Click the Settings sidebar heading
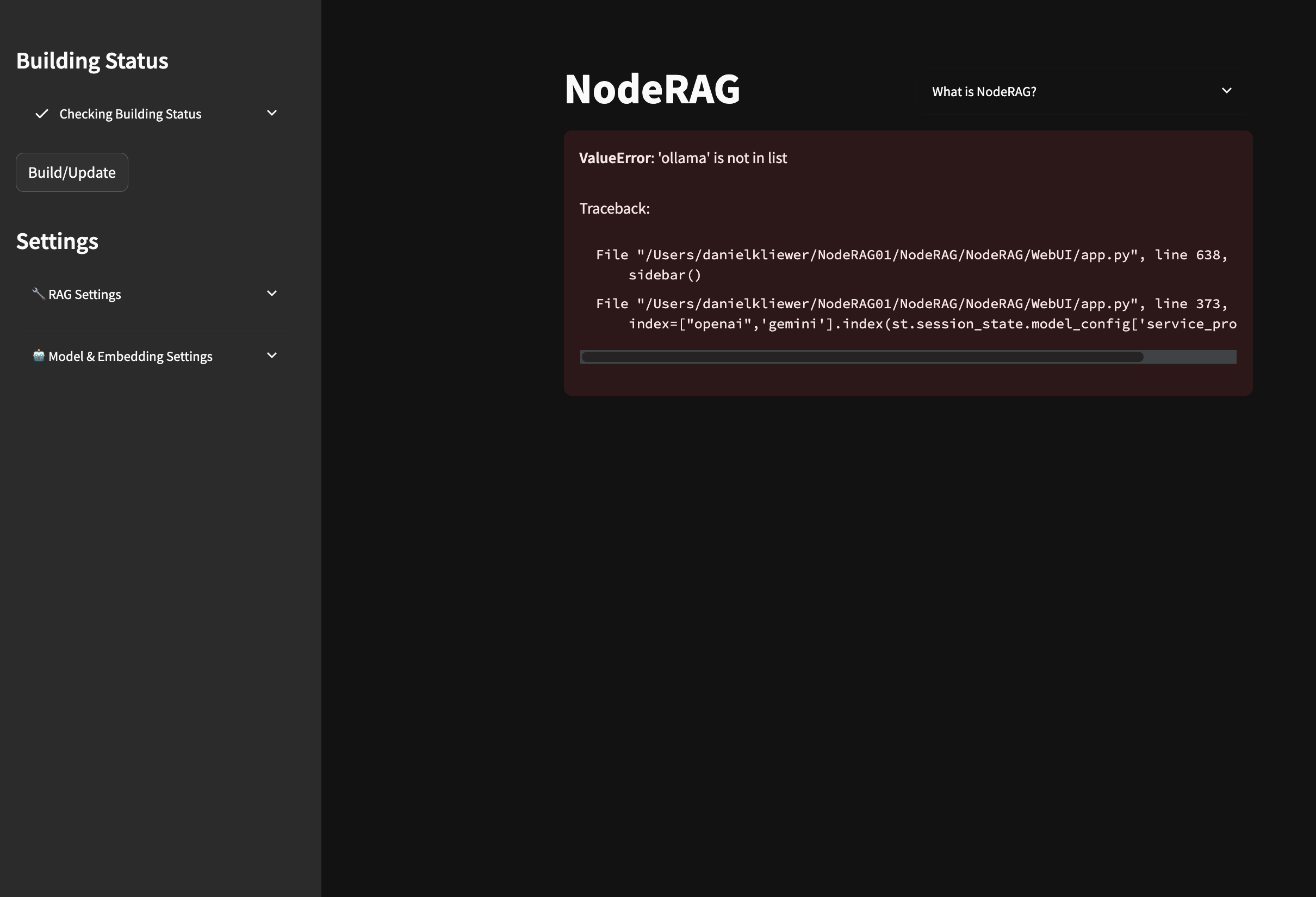This screenshot has width=1316, height=897. 57,241
